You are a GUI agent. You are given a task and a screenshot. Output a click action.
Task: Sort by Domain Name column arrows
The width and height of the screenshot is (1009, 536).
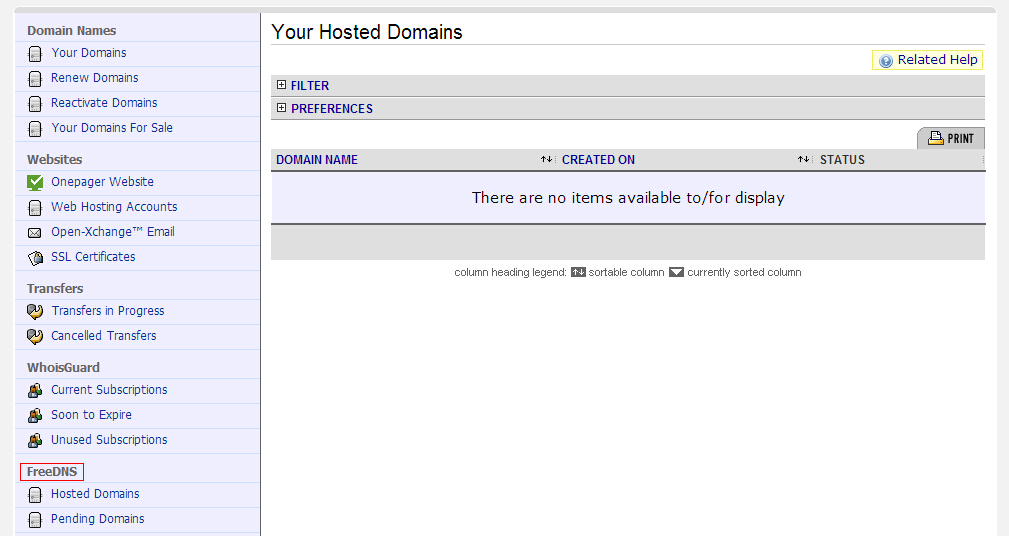[x=546, y=160]
